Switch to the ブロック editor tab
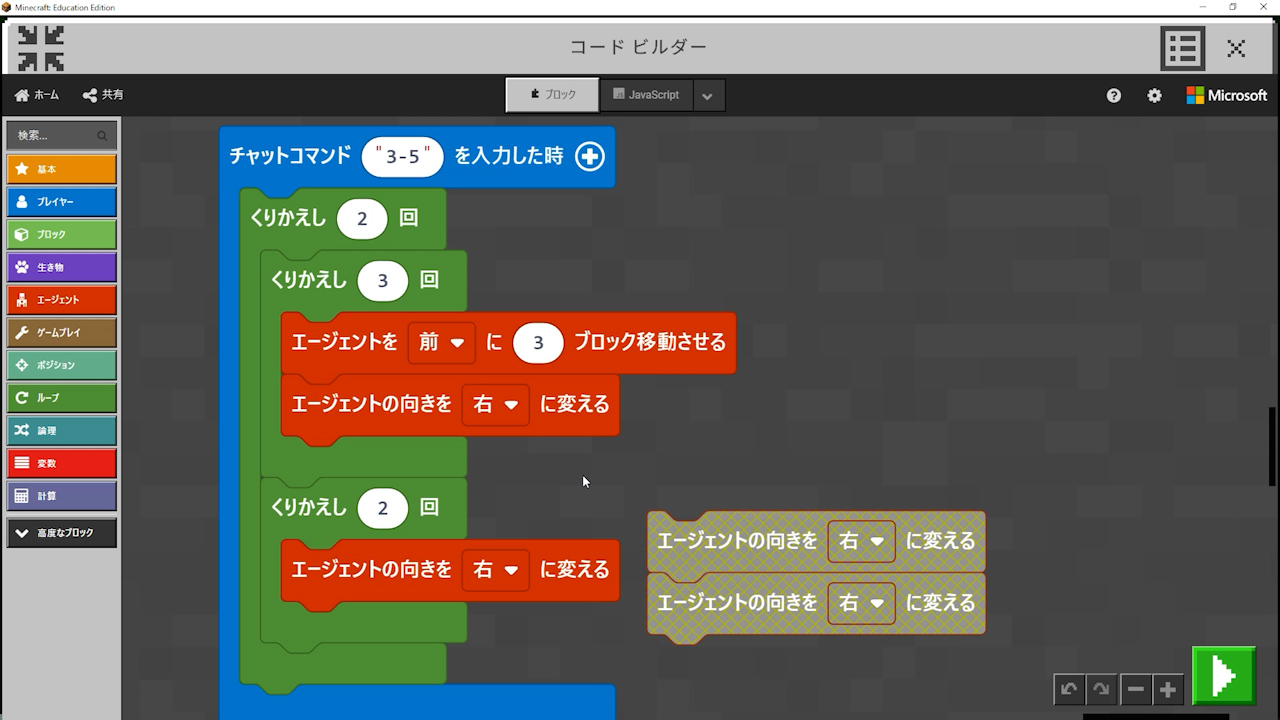The height and width of the screenshot is (720, 1280). pos(552,95)
